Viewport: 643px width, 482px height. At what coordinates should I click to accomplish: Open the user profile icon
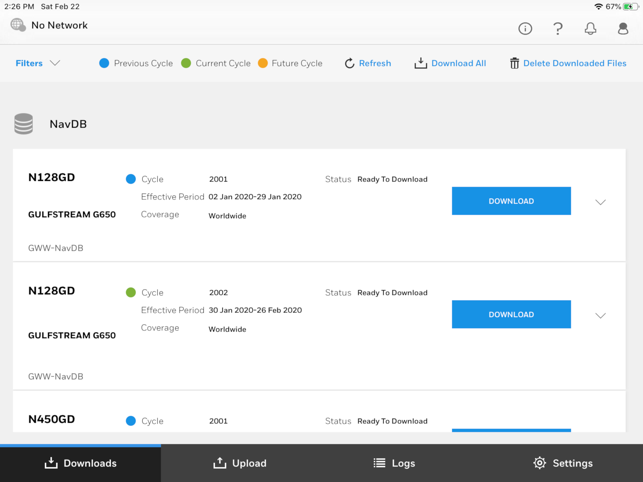(x=623, y=28)
